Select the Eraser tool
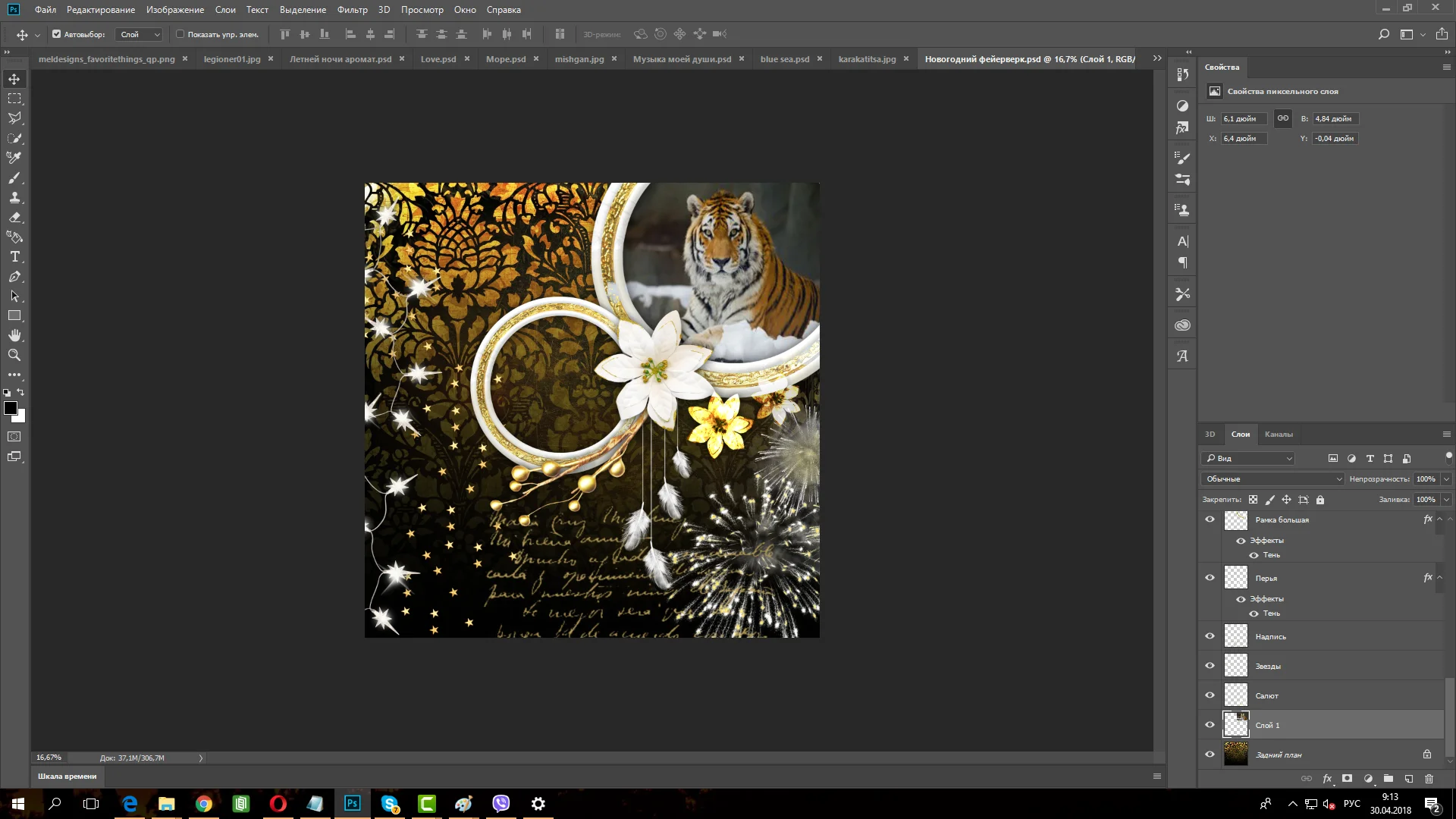This screenshot has width=1456, height=819. coord(14,218)
